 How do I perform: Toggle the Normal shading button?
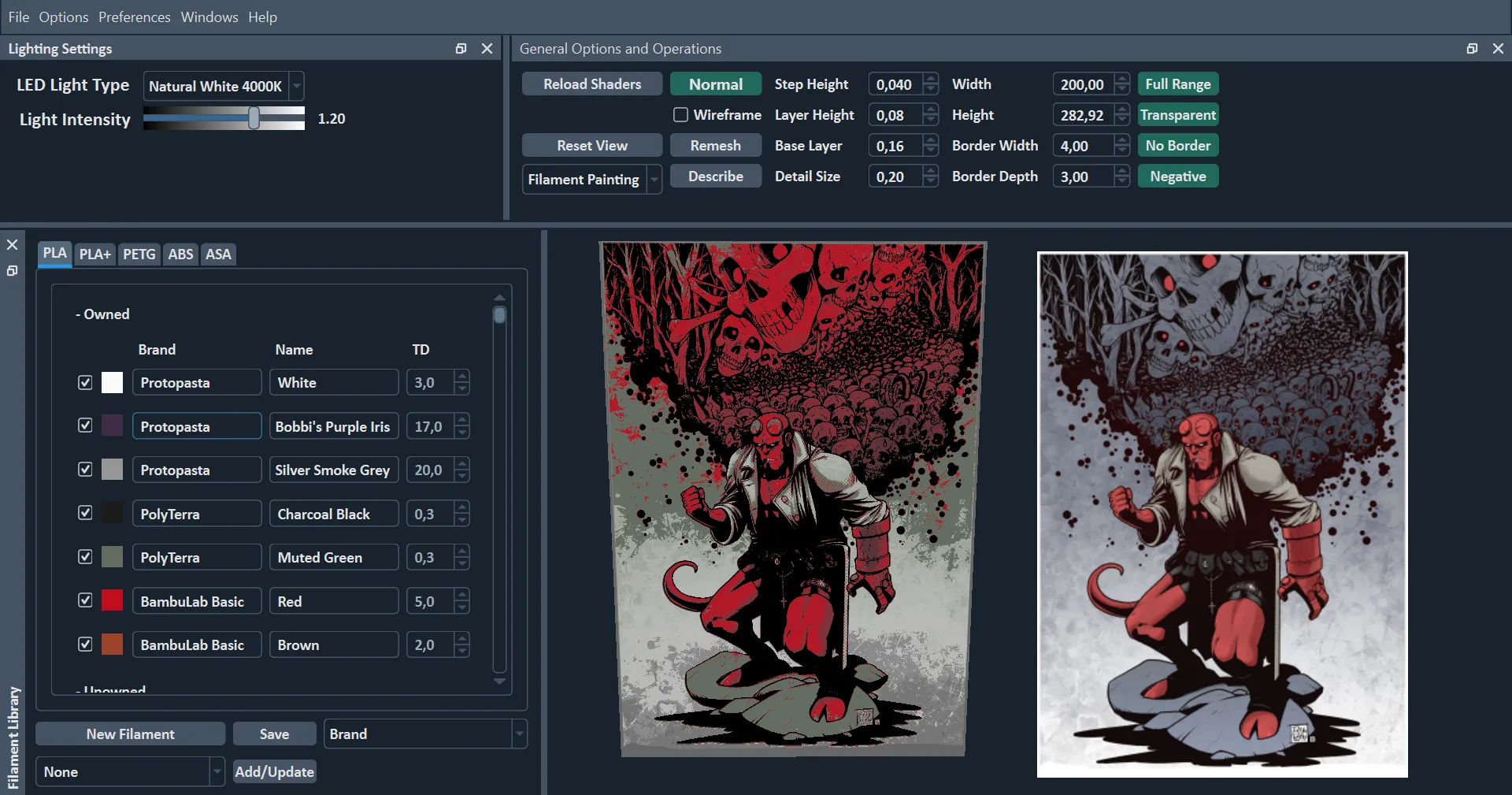coord(716,84)
